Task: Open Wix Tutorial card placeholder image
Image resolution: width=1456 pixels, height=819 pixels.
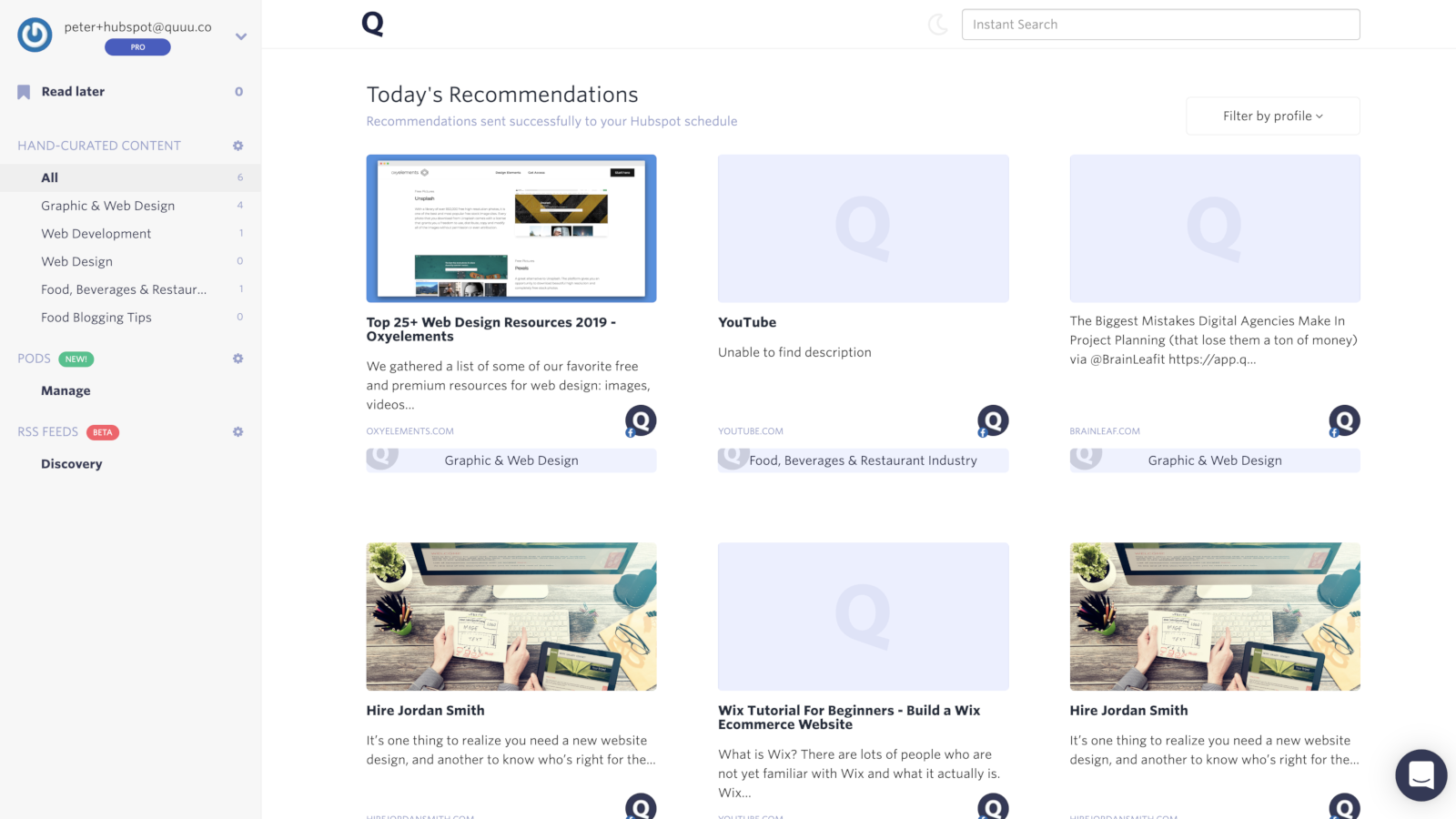Action: (863, 617)
